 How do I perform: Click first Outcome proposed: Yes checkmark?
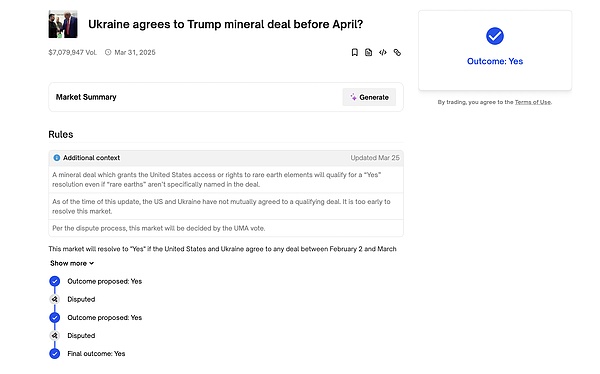[55, 281]
